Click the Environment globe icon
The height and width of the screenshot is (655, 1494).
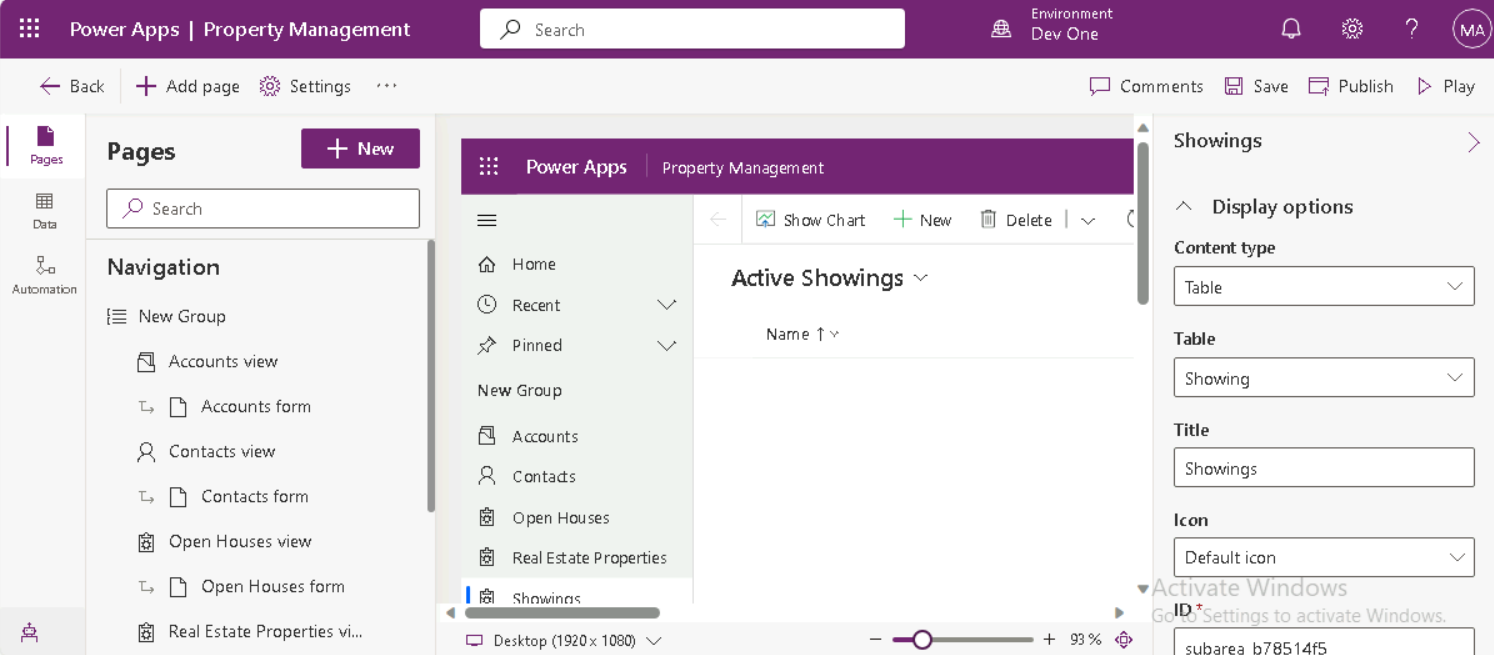click(x=1001, y=30)
